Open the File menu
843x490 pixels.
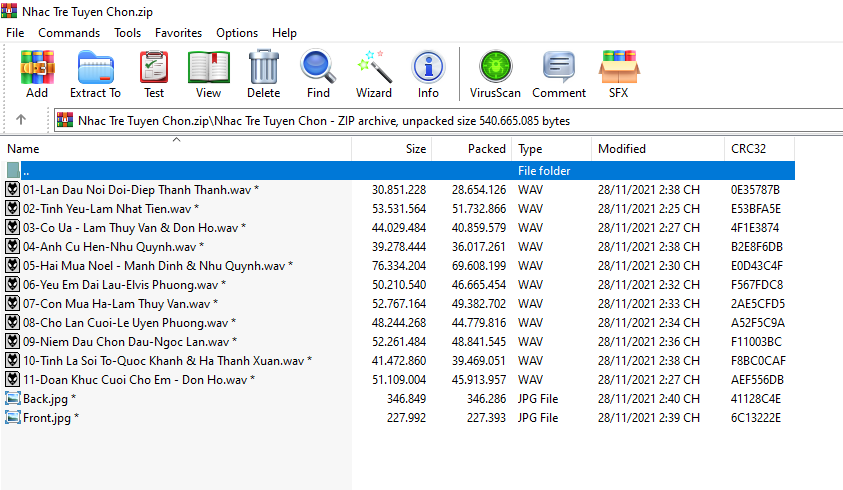(x=15, y=33)
